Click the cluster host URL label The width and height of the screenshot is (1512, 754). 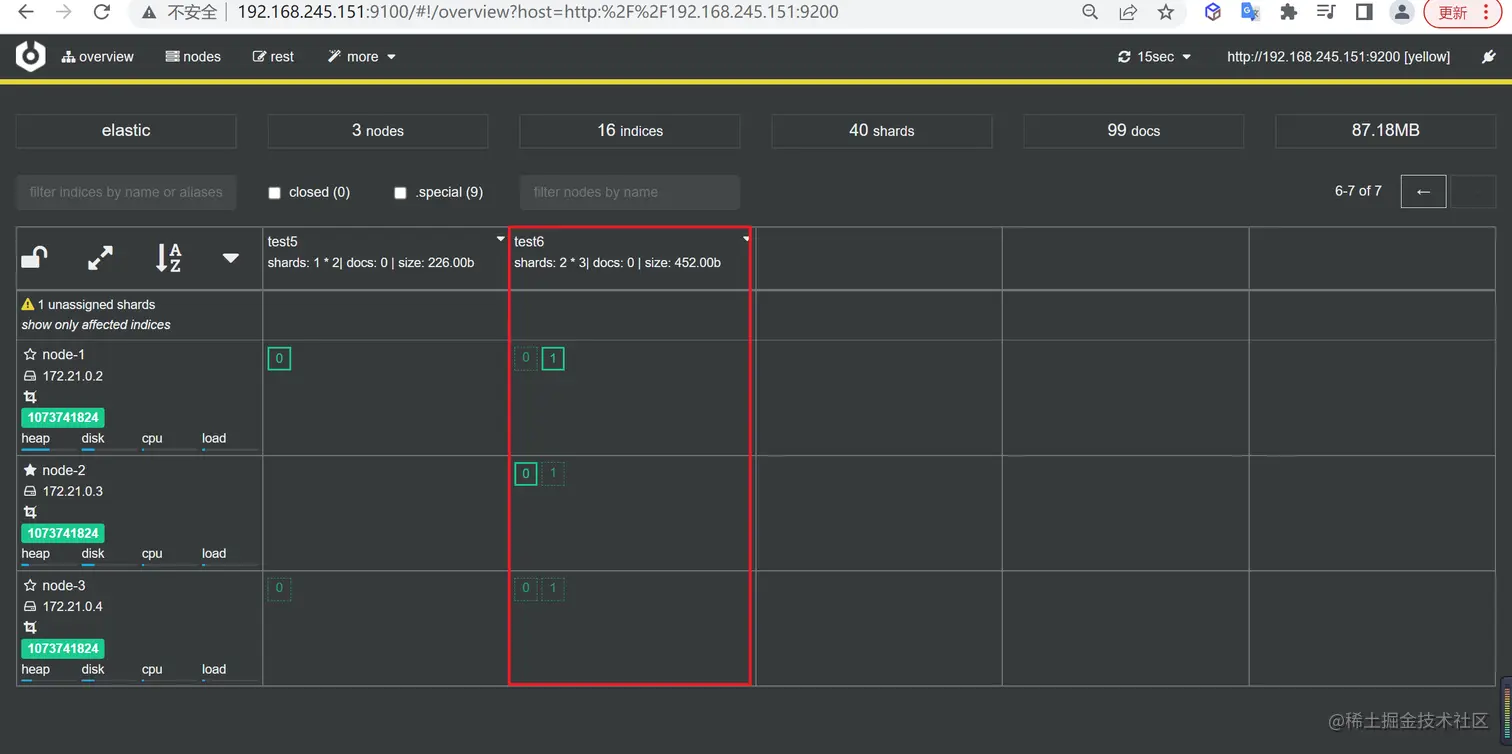click(x=1338, y=57)
